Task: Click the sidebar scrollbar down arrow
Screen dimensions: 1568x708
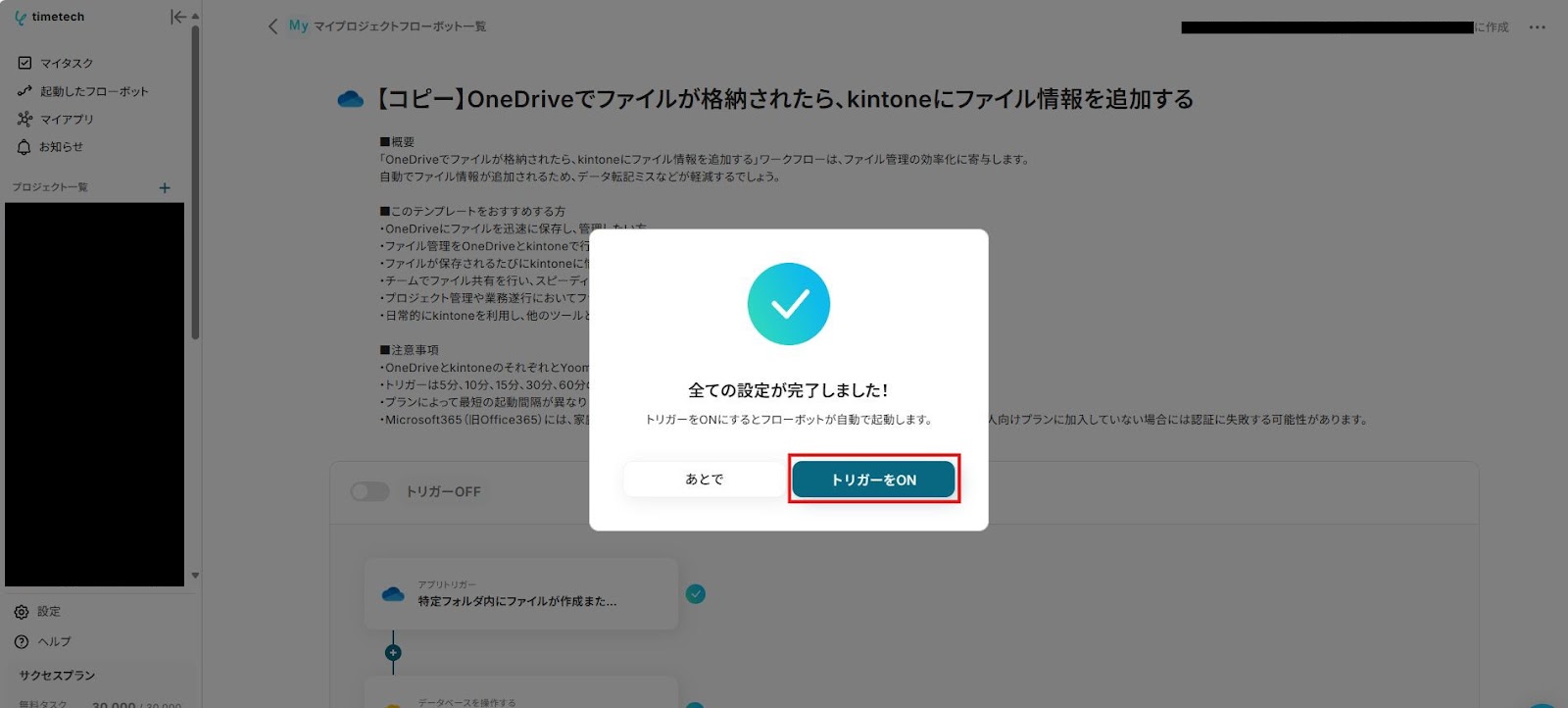Action: tap(195, 576)
